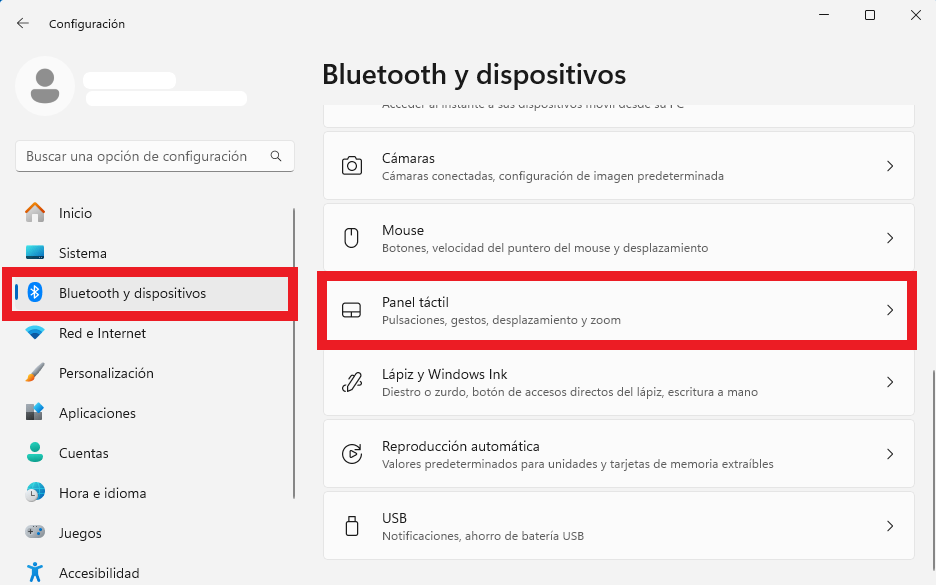The image size is (936, 585).
Task: Click the main content scrollbar
Action: (x=933, y=469)
